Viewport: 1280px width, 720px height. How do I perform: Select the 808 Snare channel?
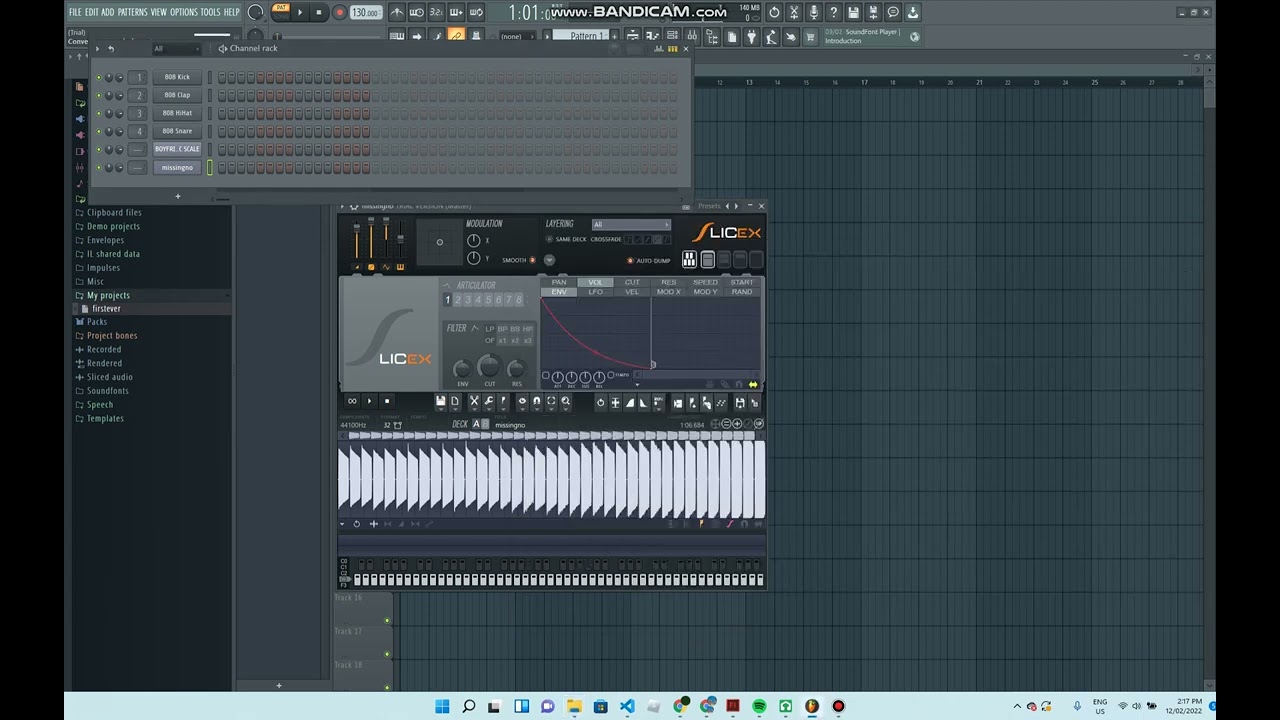[x=177, y=131]
